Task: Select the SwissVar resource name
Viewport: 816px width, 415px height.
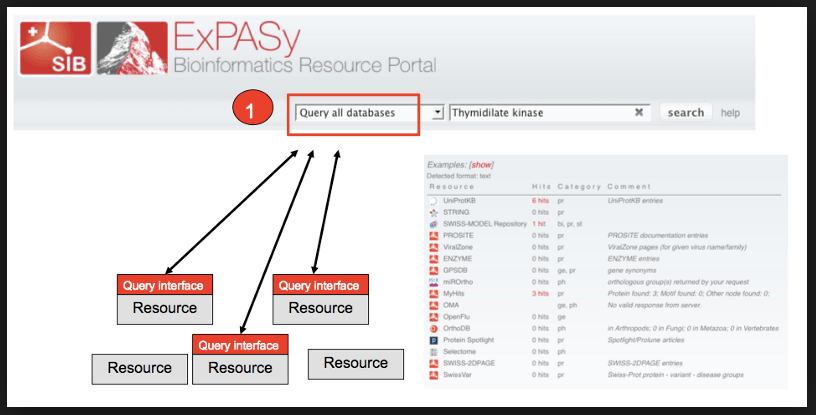Action: [457, 375]
